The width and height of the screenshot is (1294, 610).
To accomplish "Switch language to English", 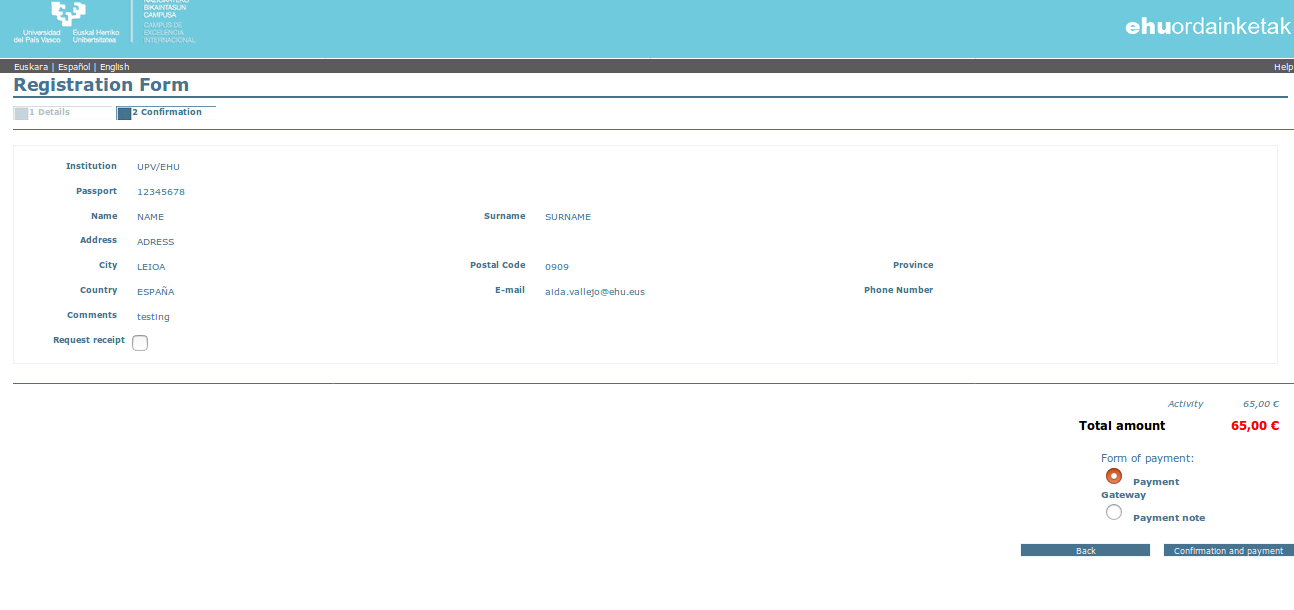I will pyautogui.click(x=114, y=67).
